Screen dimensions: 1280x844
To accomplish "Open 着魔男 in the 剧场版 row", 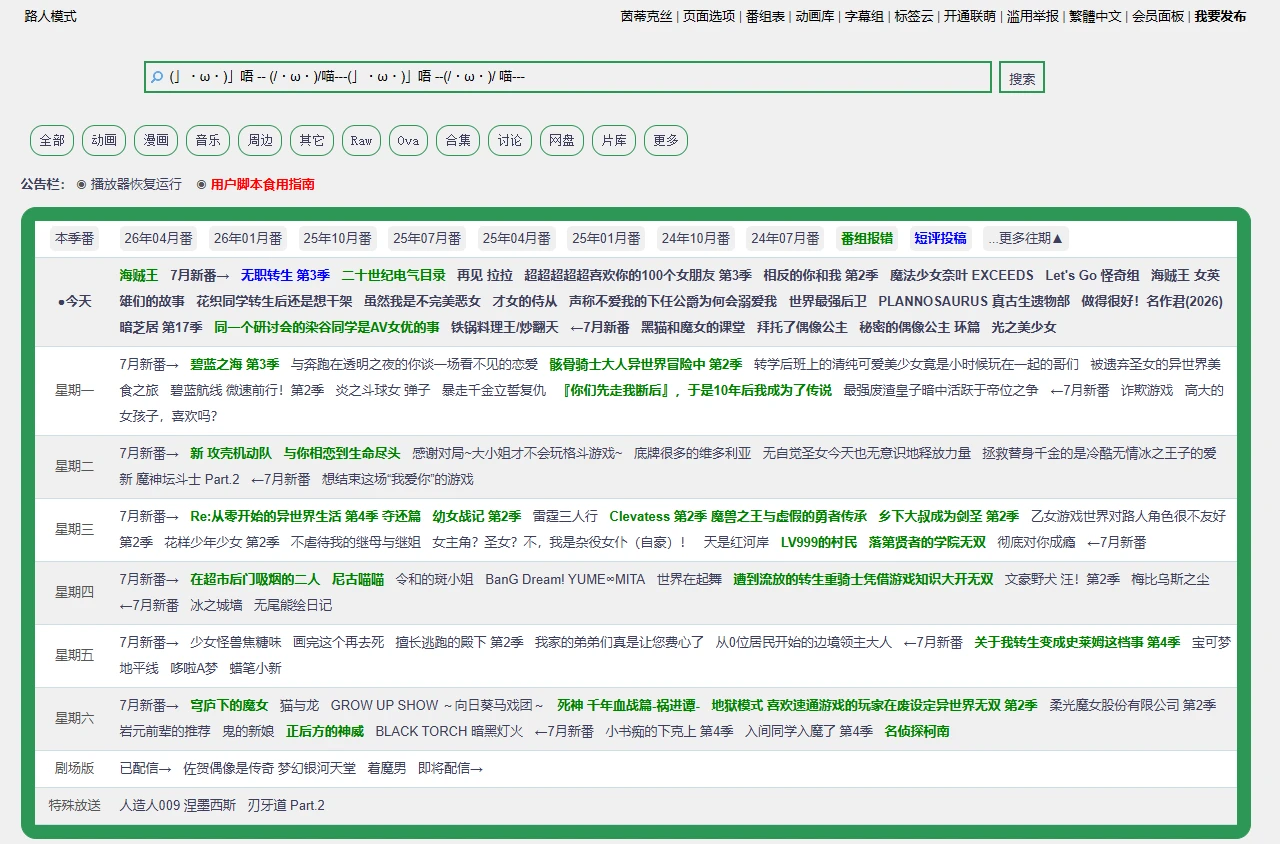I will click(387, 768).
